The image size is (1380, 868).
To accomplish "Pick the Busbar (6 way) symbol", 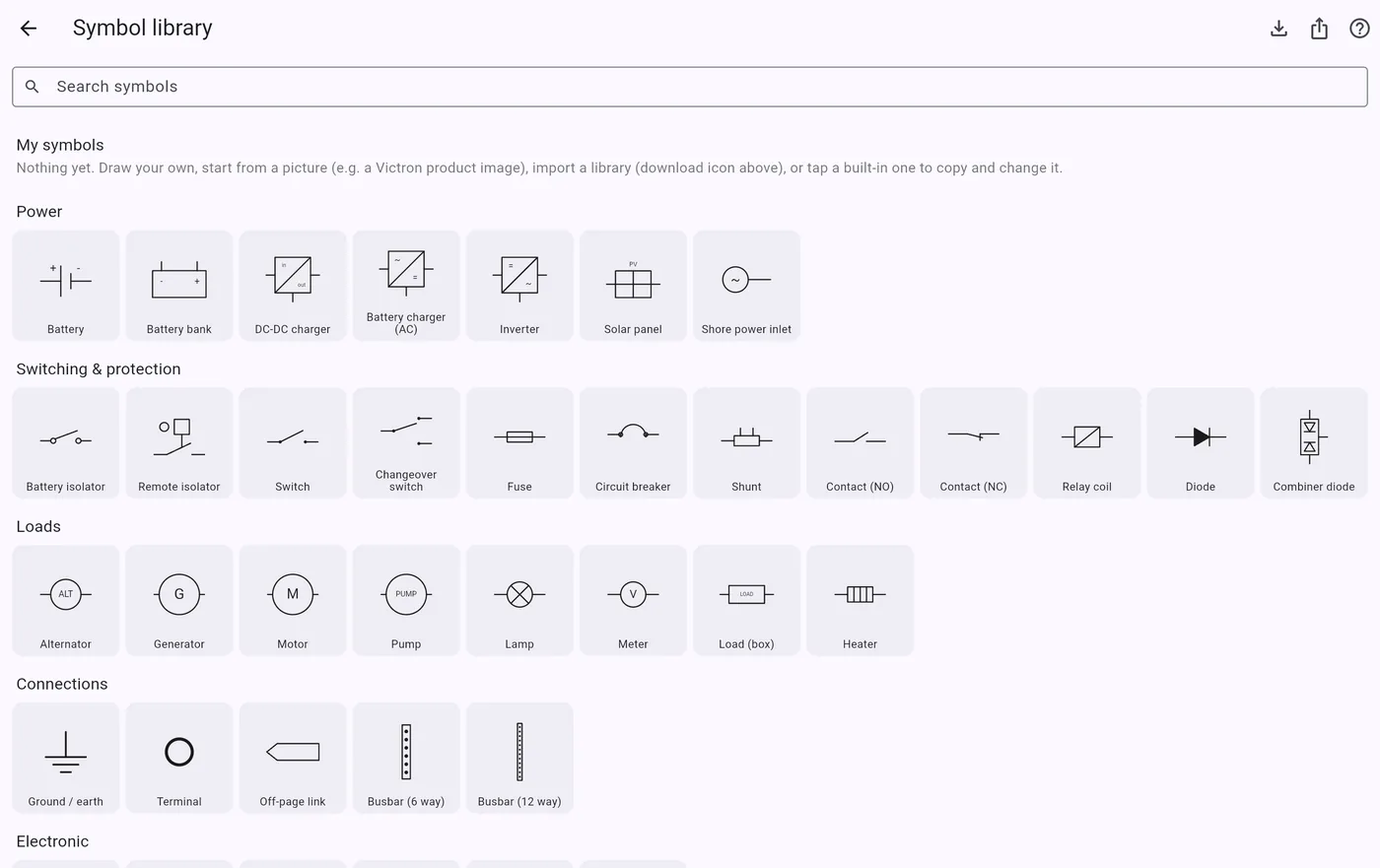I will (406, 759).
